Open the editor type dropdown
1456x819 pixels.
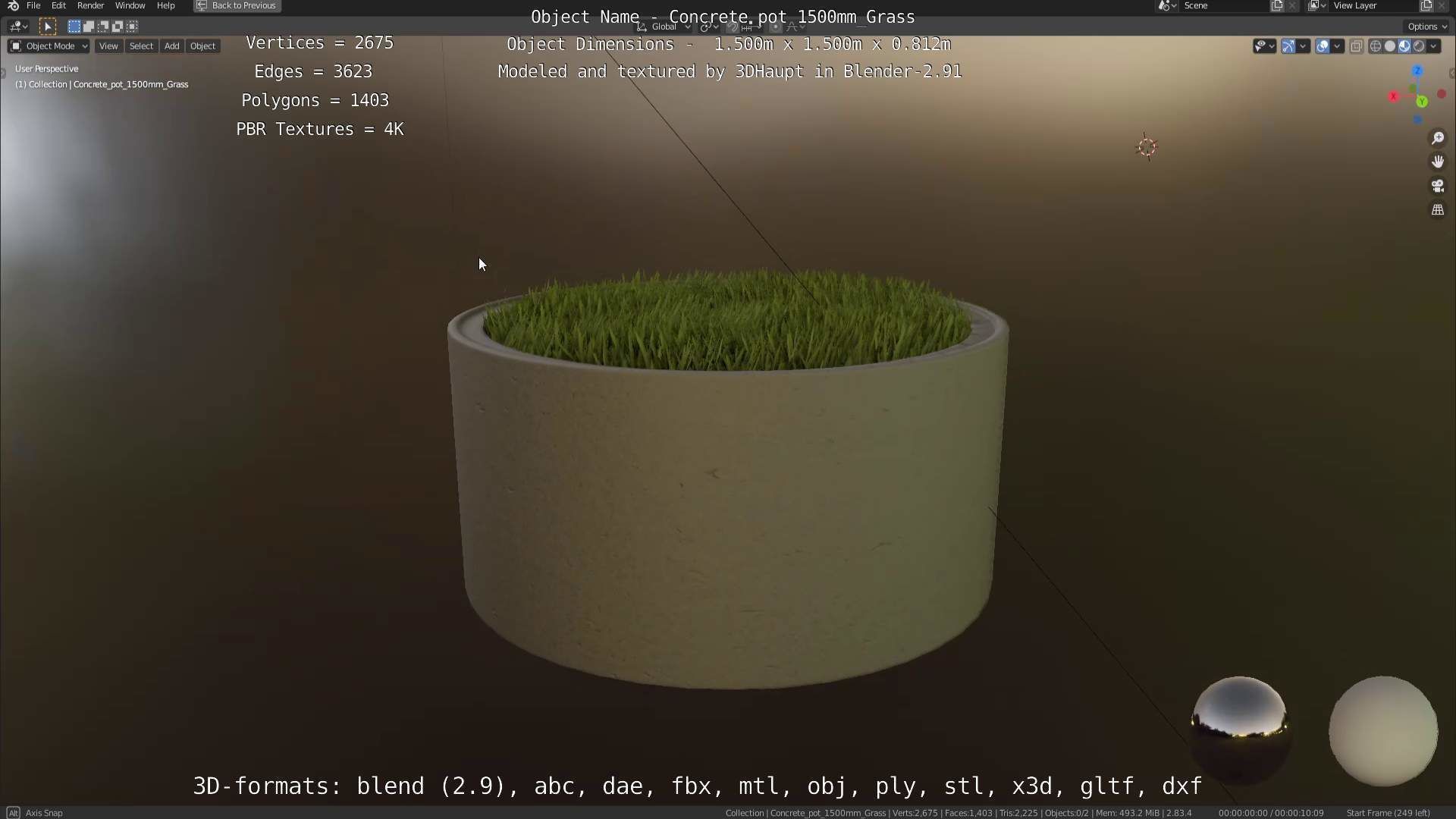(x=19, y=27)
